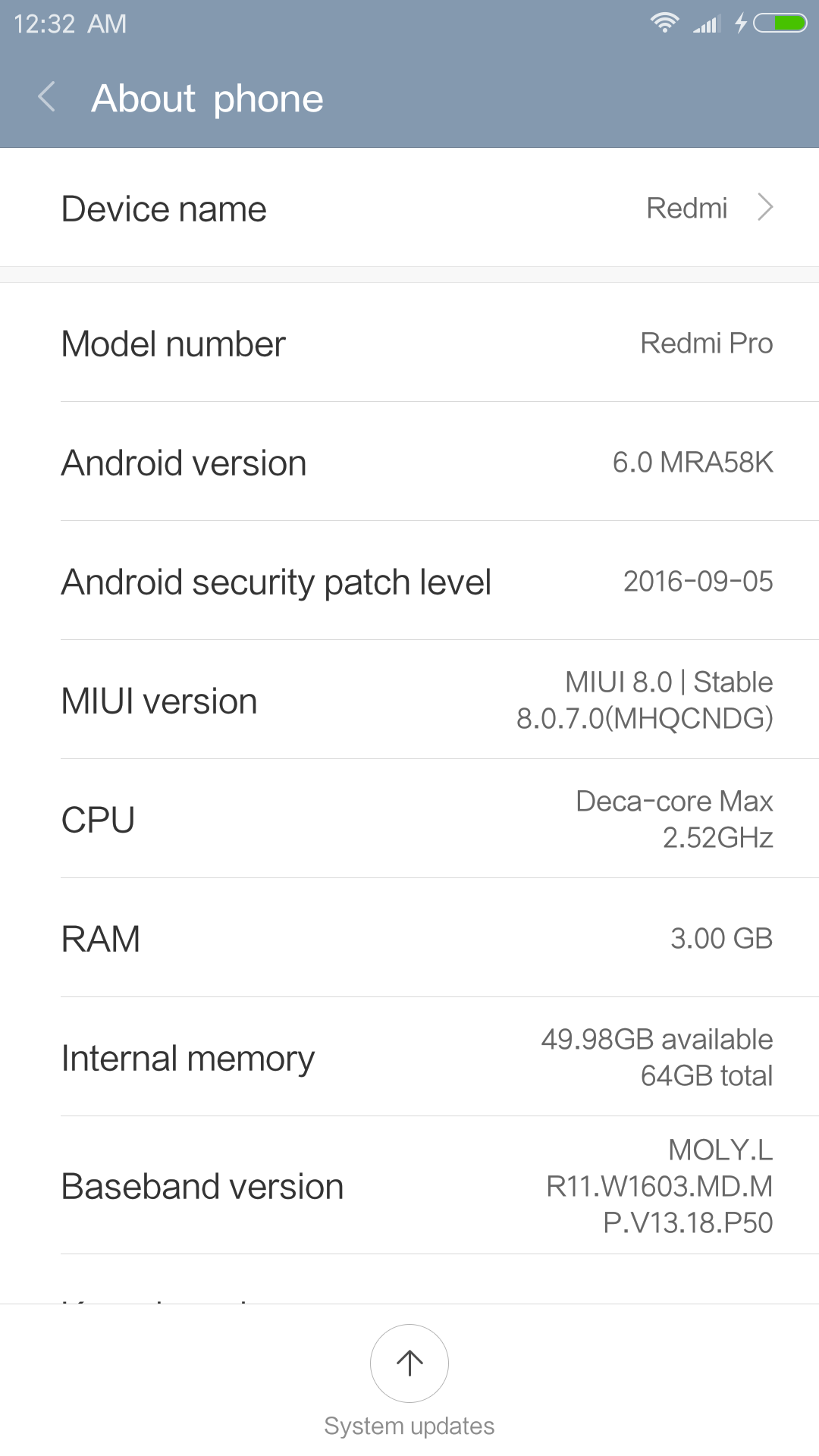Image resolution: width=819 pixels, height=1456 pixels.
Task: Select the CPU information row
Action: pyautogui.click(x=409, y=820)
